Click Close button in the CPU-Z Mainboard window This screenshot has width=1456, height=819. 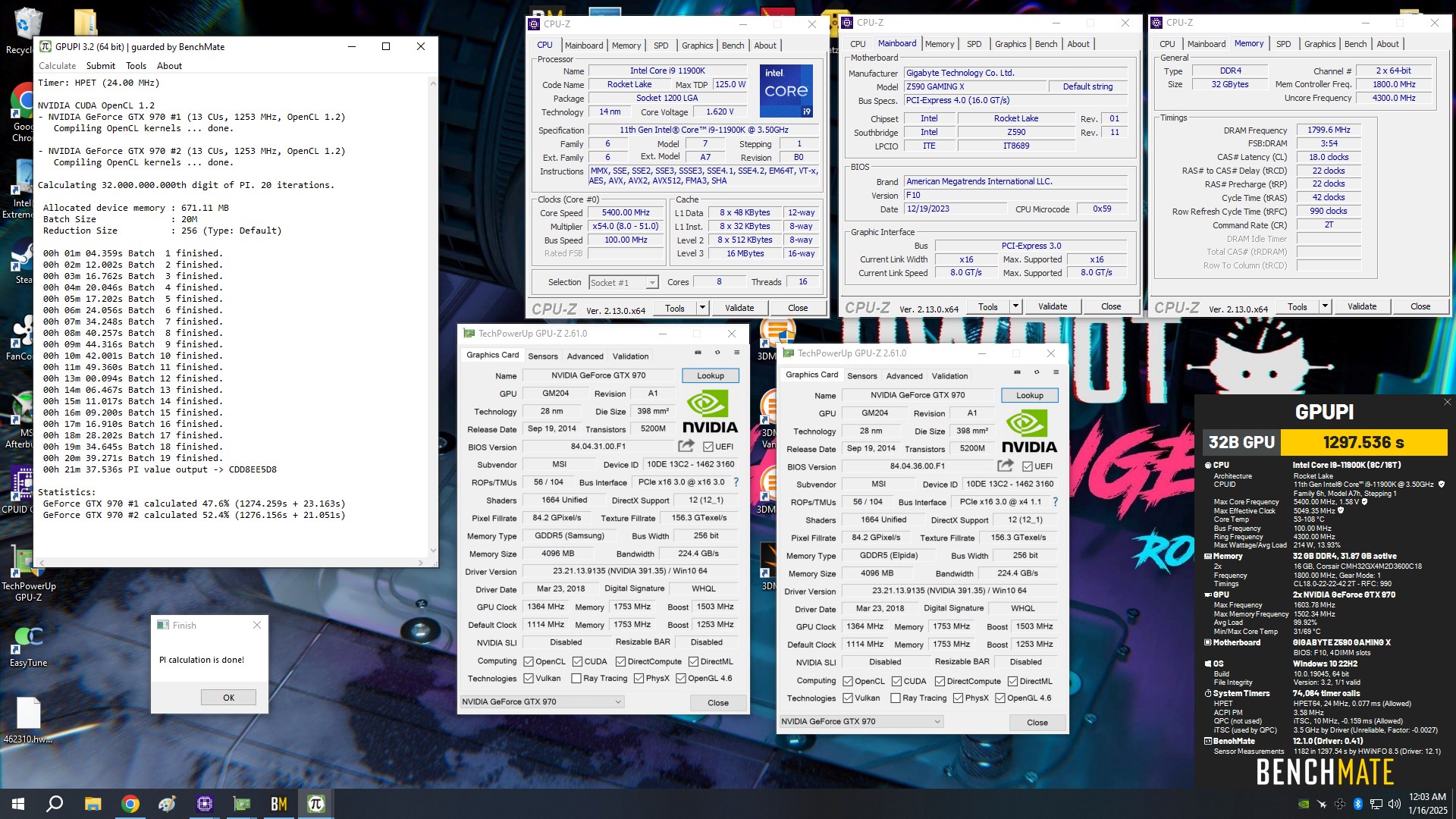coord(1111,306)
